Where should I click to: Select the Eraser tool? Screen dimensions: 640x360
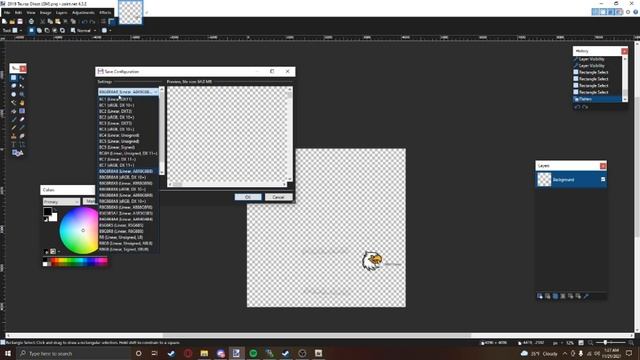pos(22,119)
